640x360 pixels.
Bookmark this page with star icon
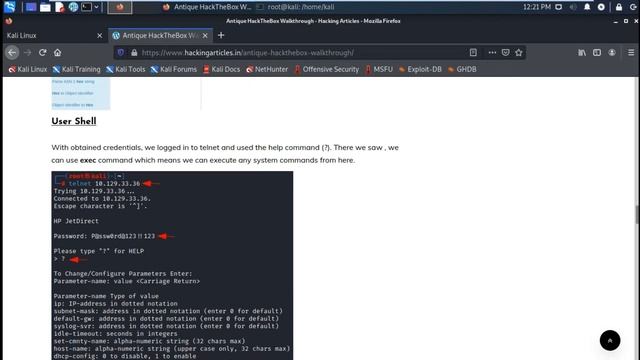[519, 53]
